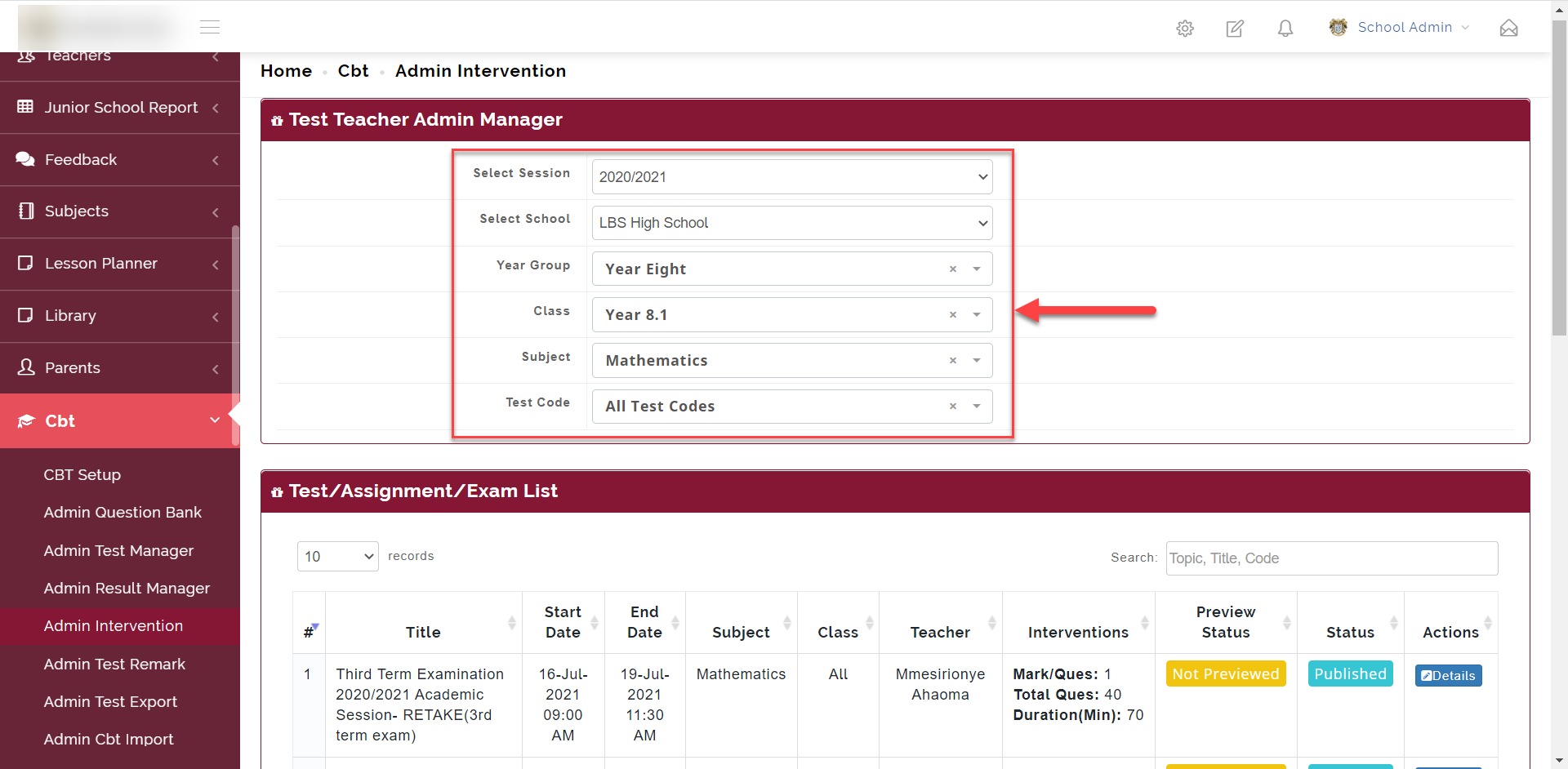
Task: Go to Admin Question Bank
Action: (x=122, y=512)
